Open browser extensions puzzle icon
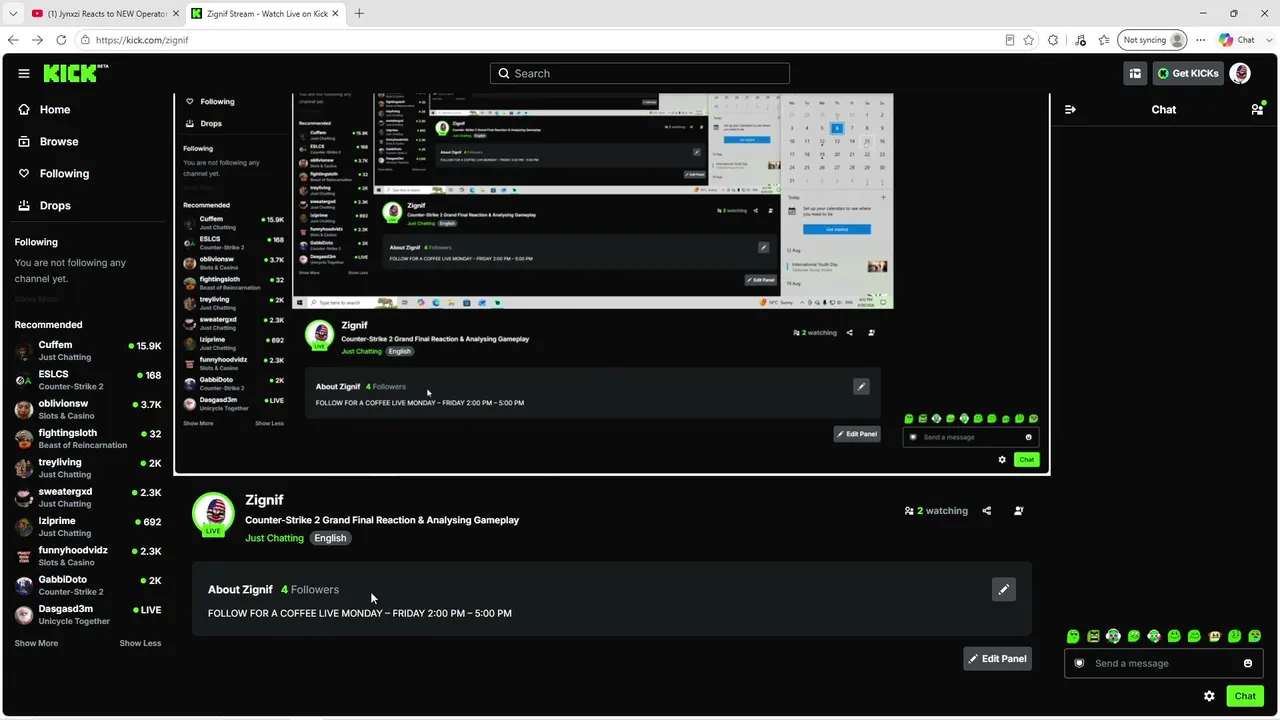The width and height of the screenshot is (1280, 720). (1053, 40)
